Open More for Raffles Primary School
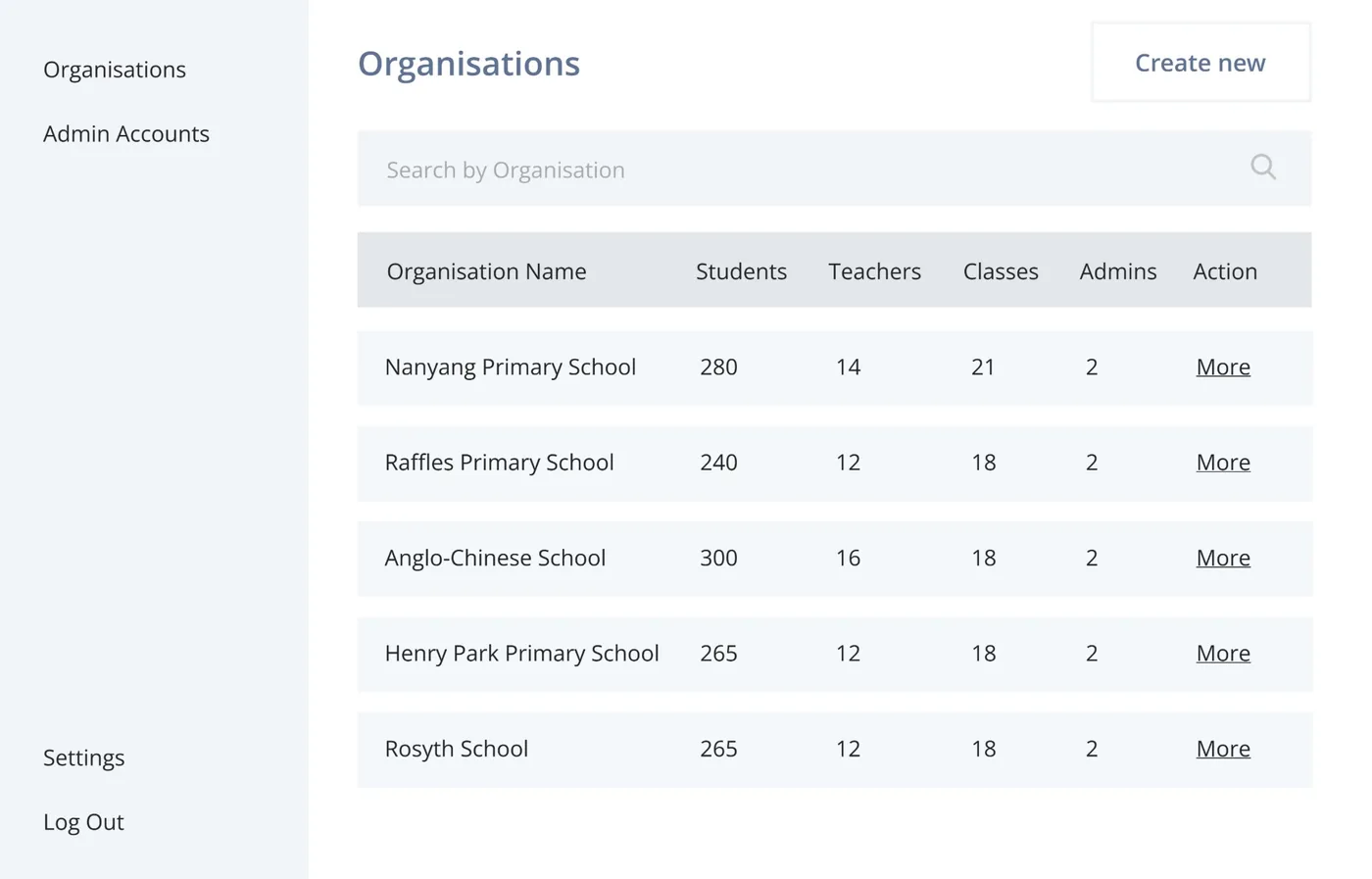The image size is (1372, 879). tap(1223, 462)
